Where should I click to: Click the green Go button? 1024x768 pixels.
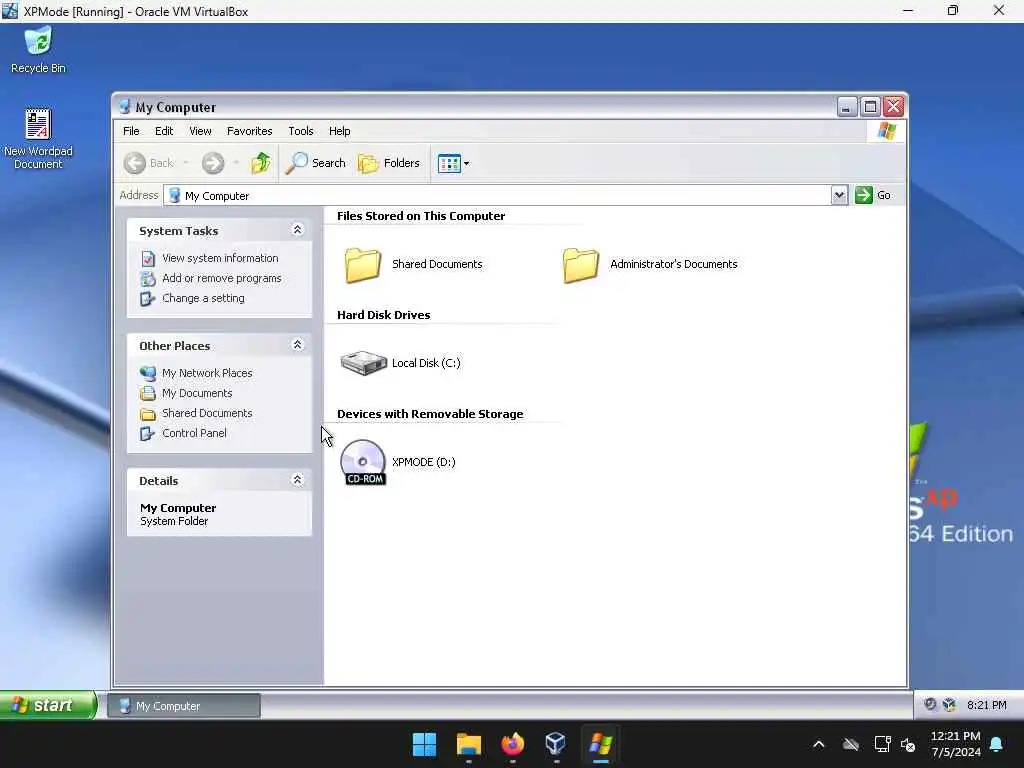point(873,195)
